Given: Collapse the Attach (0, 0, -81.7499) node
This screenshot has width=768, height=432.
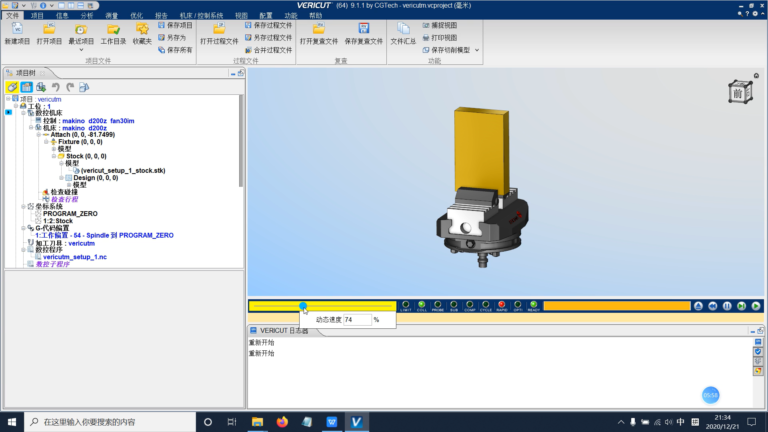Looking at the screenshot, I should (x=38, y=135).
